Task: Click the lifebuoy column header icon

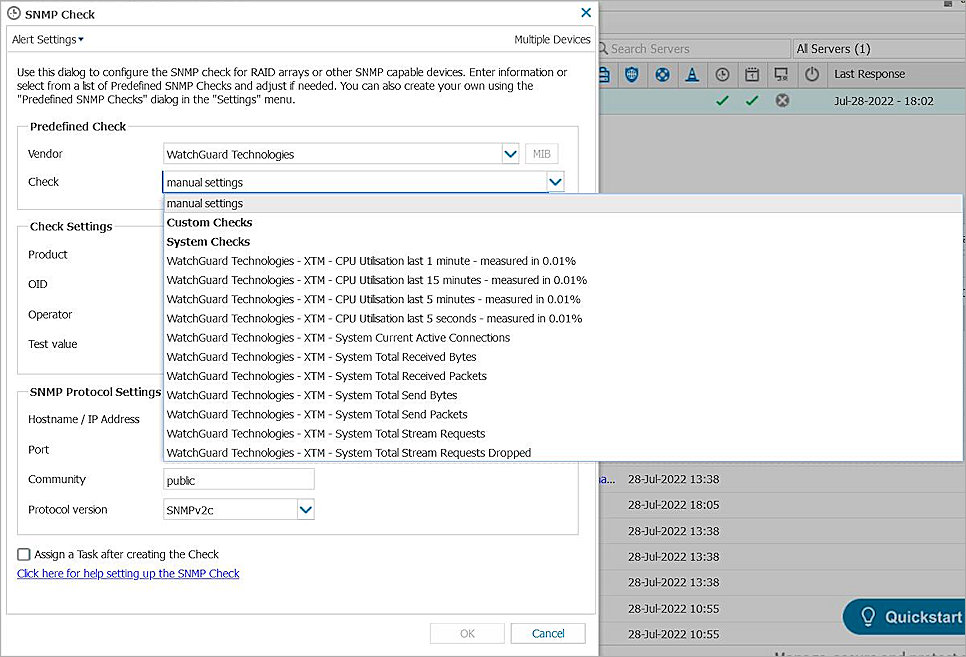Action: [x=662, y=74]
